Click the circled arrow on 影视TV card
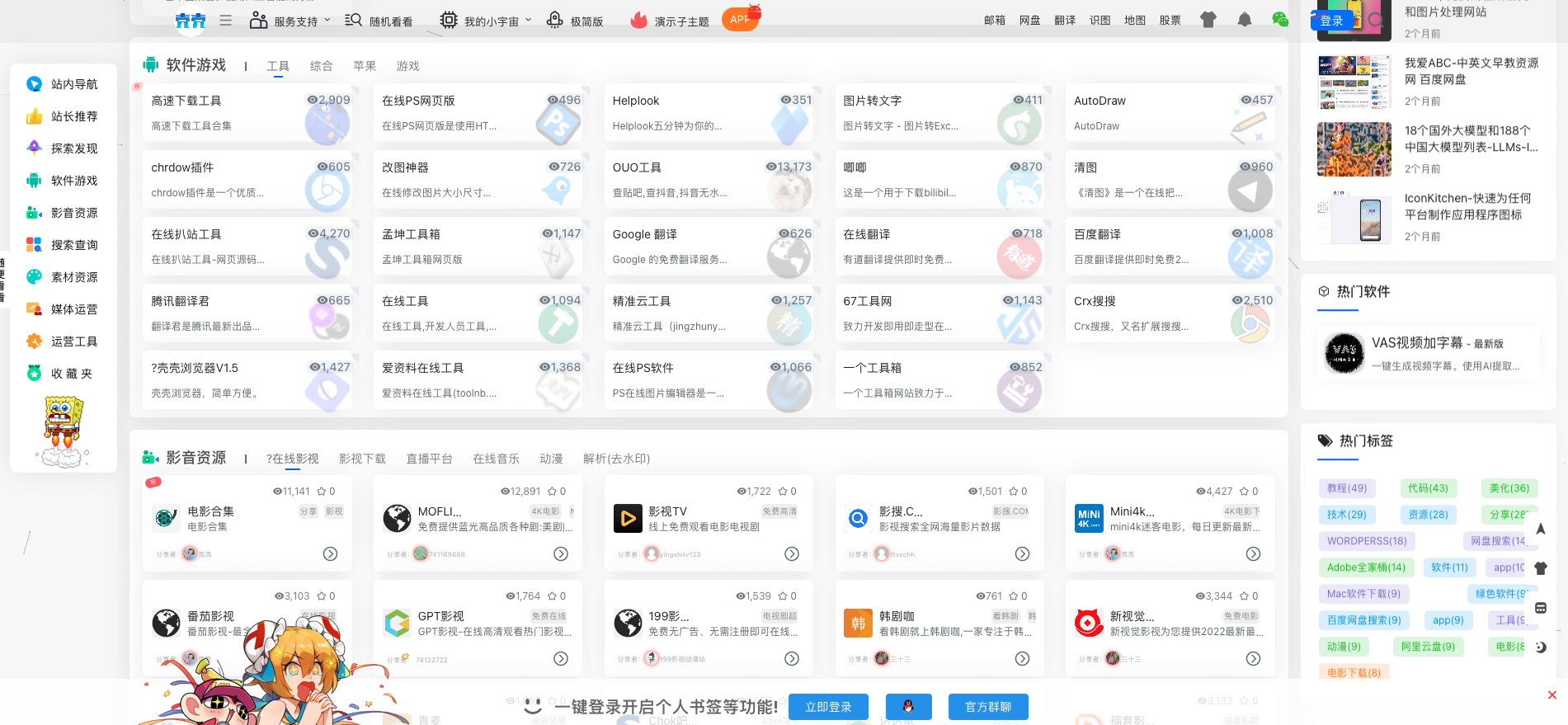 pos(792,554)
